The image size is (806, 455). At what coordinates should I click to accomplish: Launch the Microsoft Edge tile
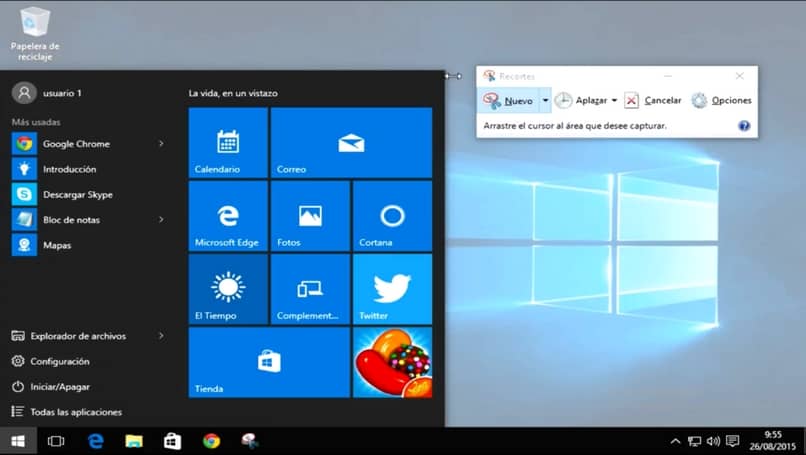pos(228,216)
